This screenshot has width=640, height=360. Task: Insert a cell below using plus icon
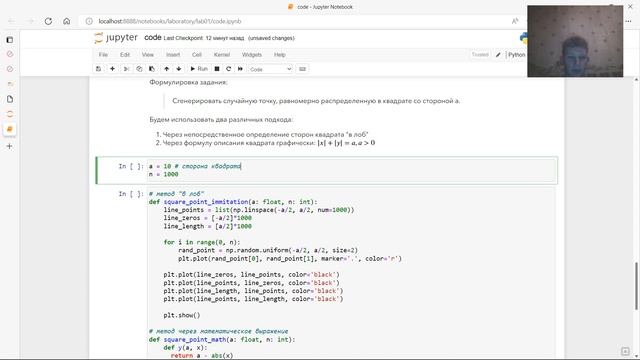click(112, 69)
